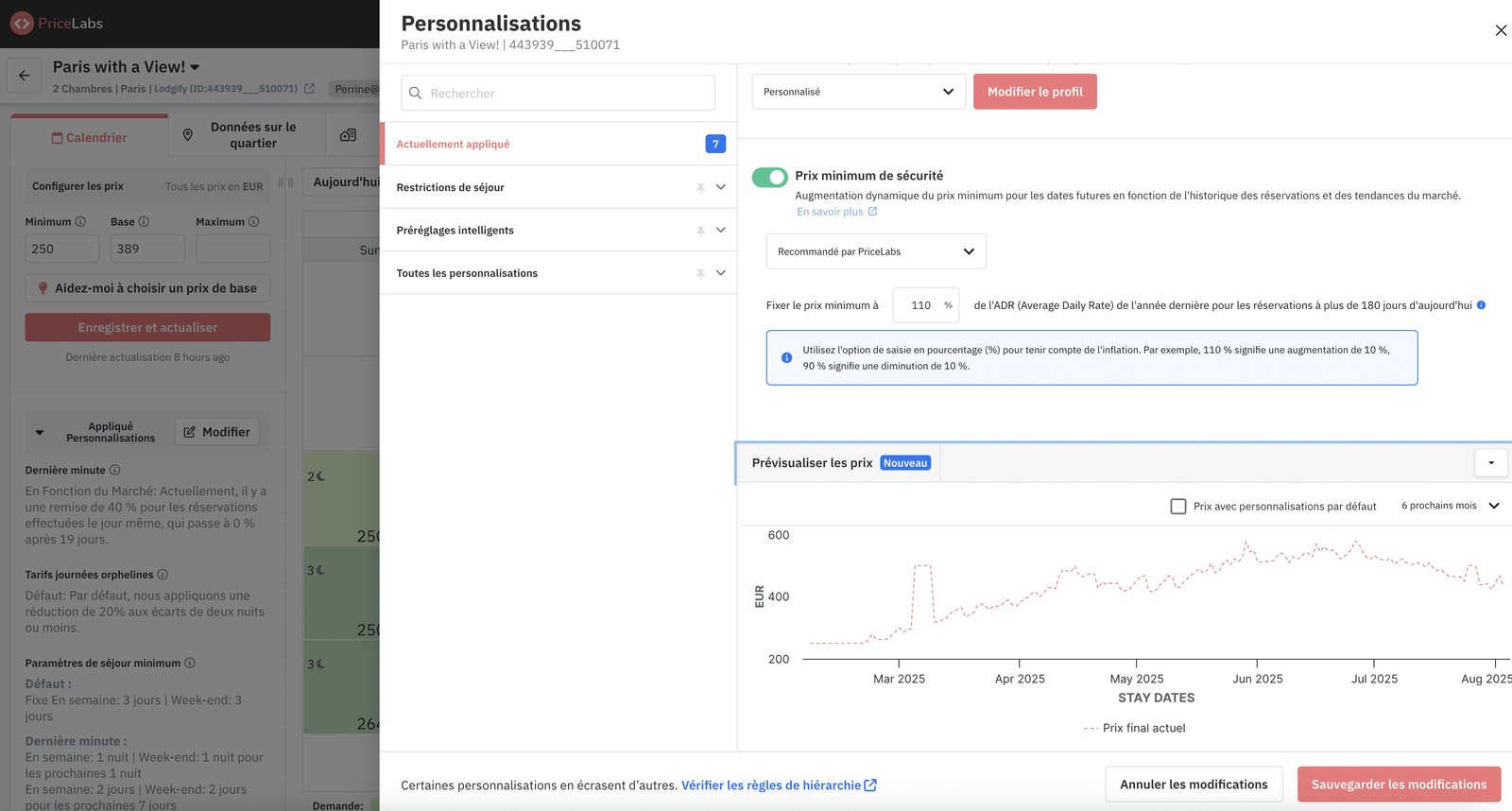1512x811 pixels.
Task: Click the PriceLabs logo icon
Action: 22,24
